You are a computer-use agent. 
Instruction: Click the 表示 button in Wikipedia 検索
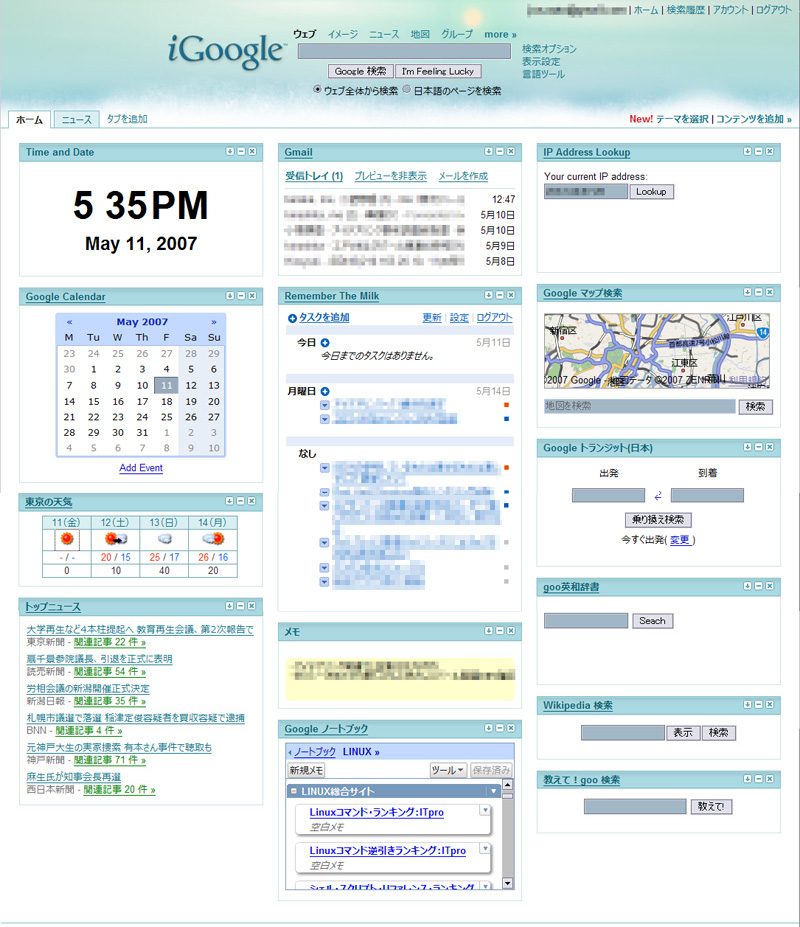pos(683,733)
